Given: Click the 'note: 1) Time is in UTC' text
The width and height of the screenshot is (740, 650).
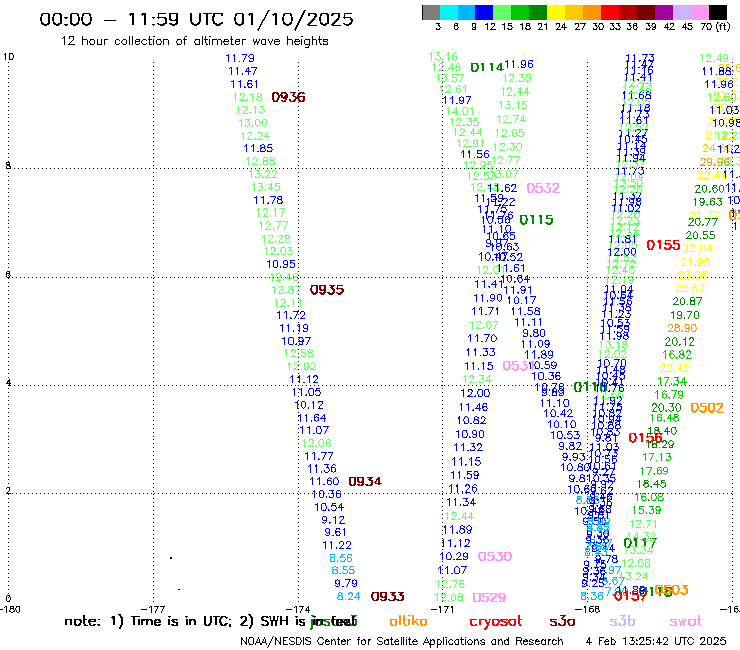Looking at the screenshot, I should [x=148, y=621].
